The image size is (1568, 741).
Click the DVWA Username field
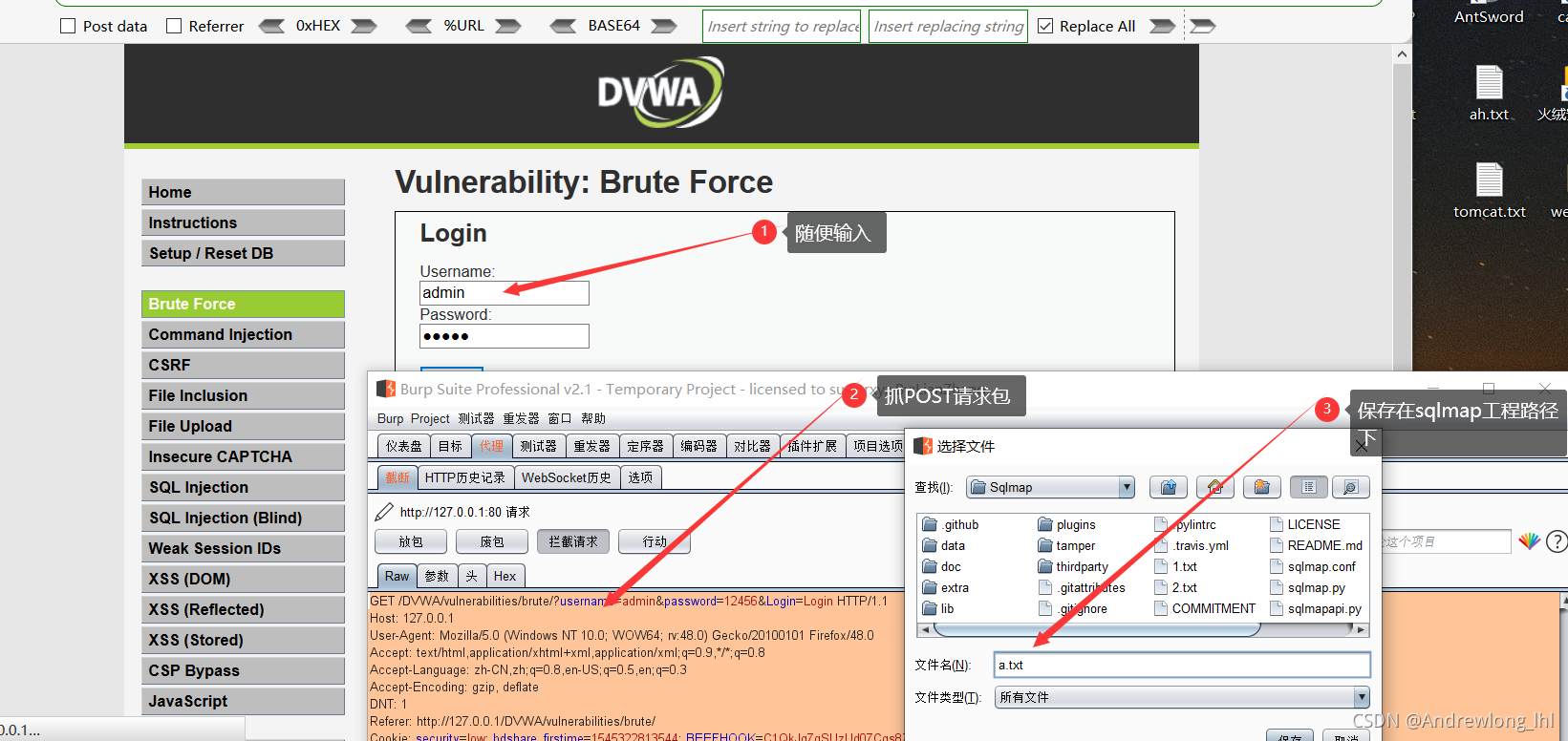tap(505, 293)
